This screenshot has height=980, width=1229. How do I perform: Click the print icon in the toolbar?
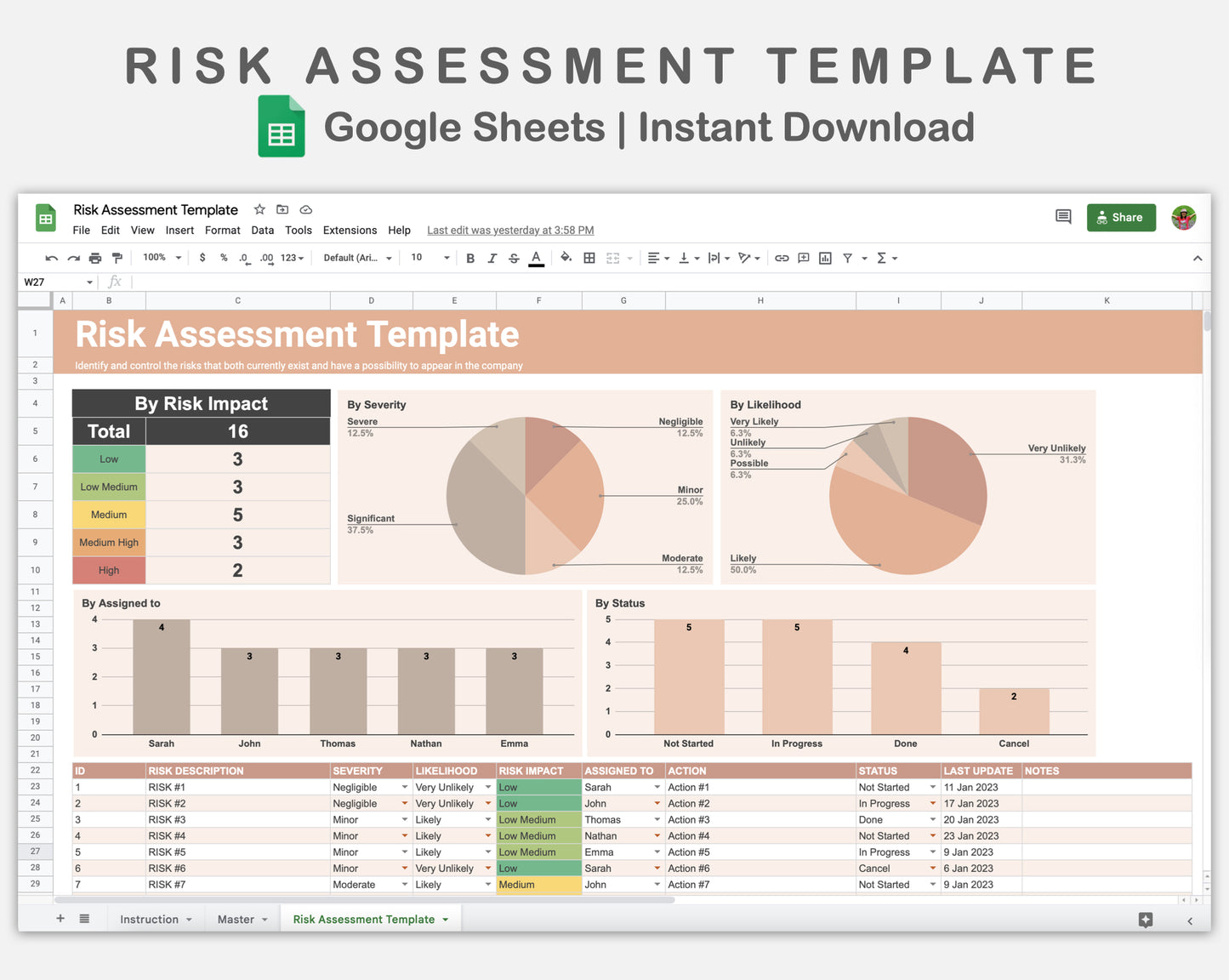(95, 258)
